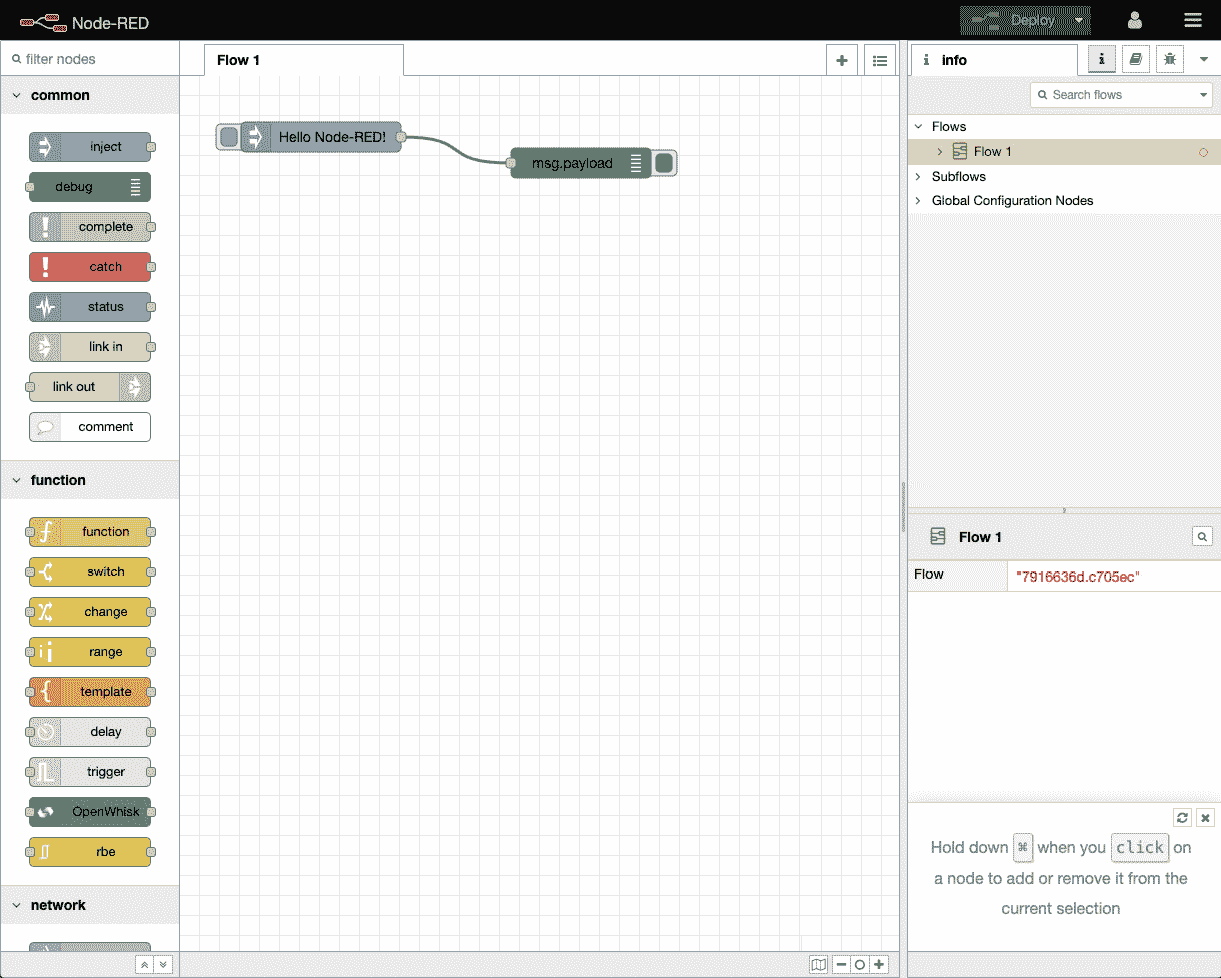Screen dimensions: 1221x978
Task: Select the link in palette node
Action: tap(90, 347)
